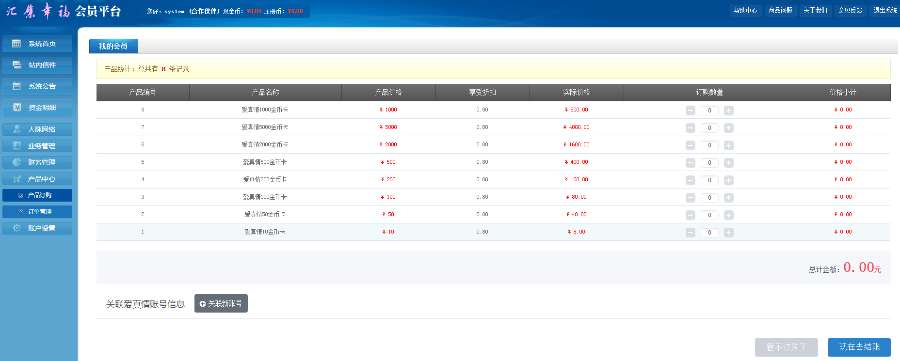Increase quantity for product number 1
Viewport: 900px width, 361px height.
[x=728, y=232]
